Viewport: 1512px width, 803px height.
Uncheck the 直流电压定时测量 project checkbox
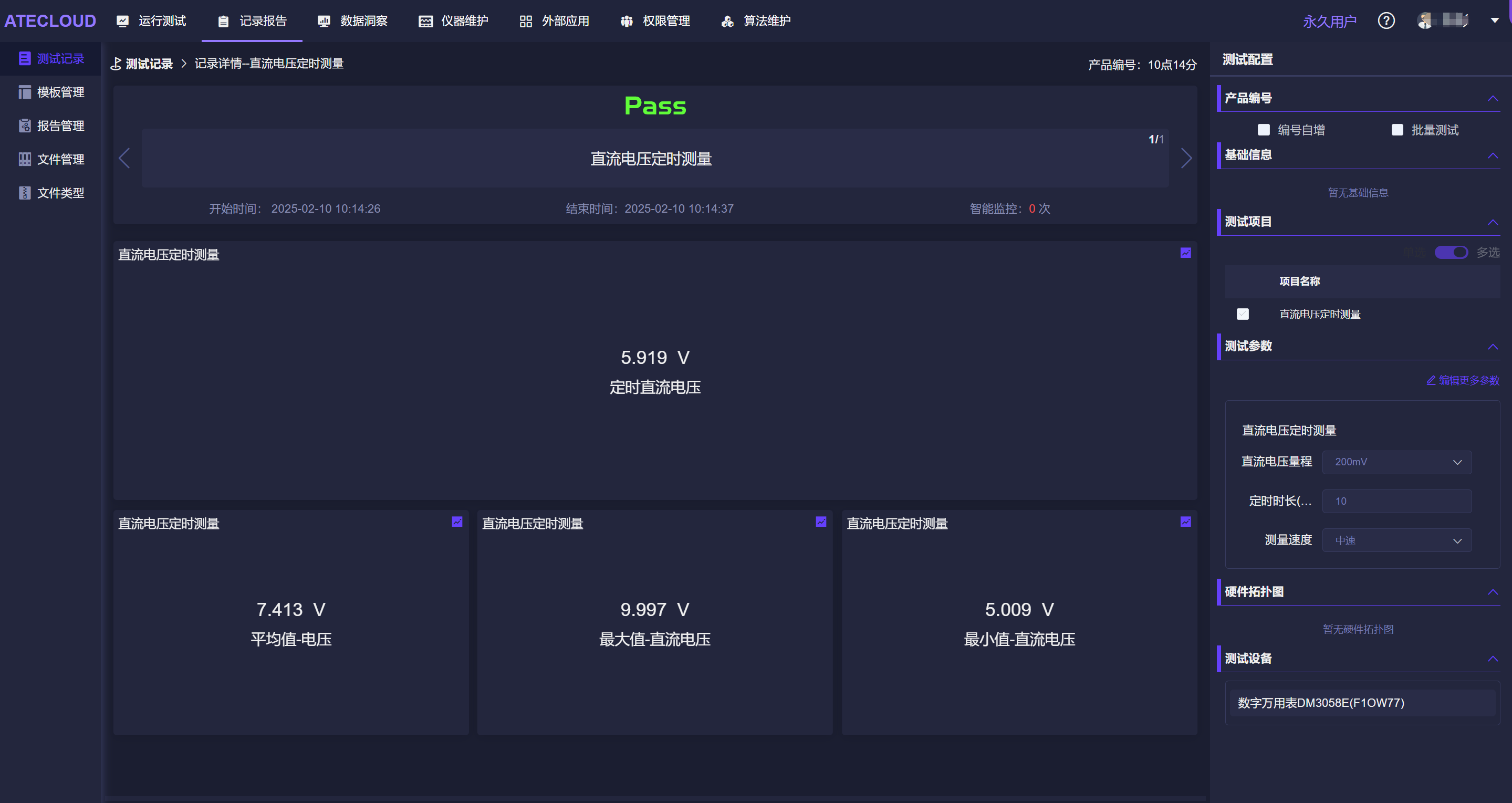tap(1243, 314)
